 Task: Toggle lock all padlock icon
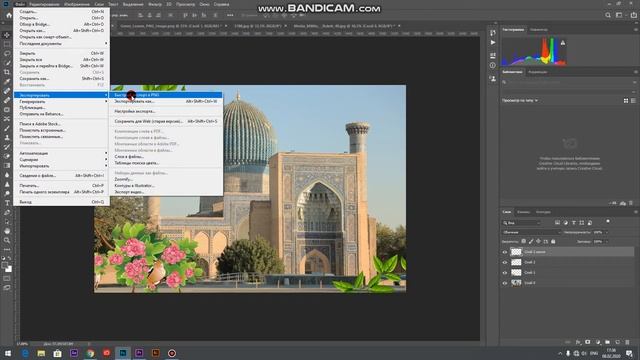coord(553,242)
